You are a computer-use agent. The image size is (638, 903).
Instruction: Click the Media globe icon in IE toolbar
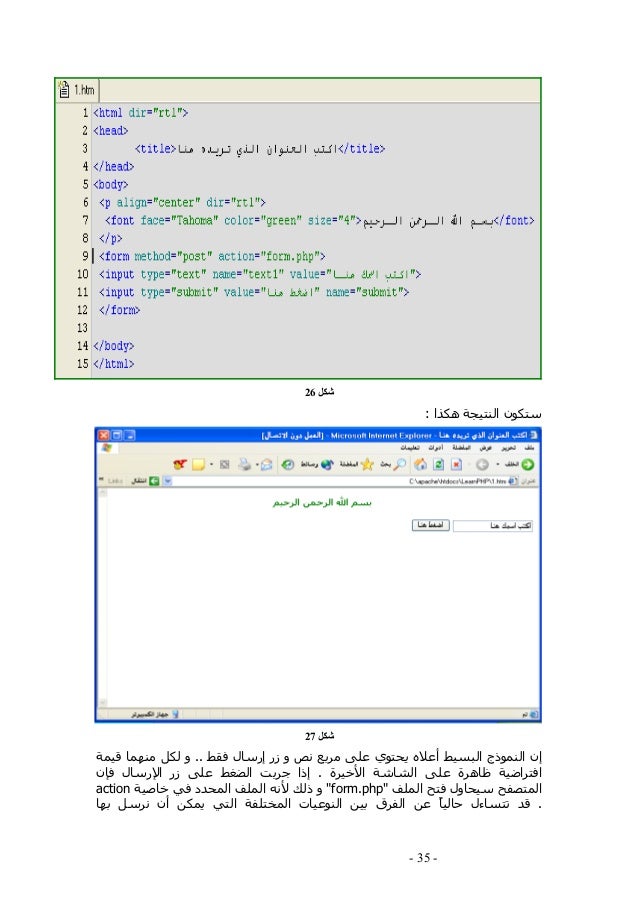click(x=327, y=464)
